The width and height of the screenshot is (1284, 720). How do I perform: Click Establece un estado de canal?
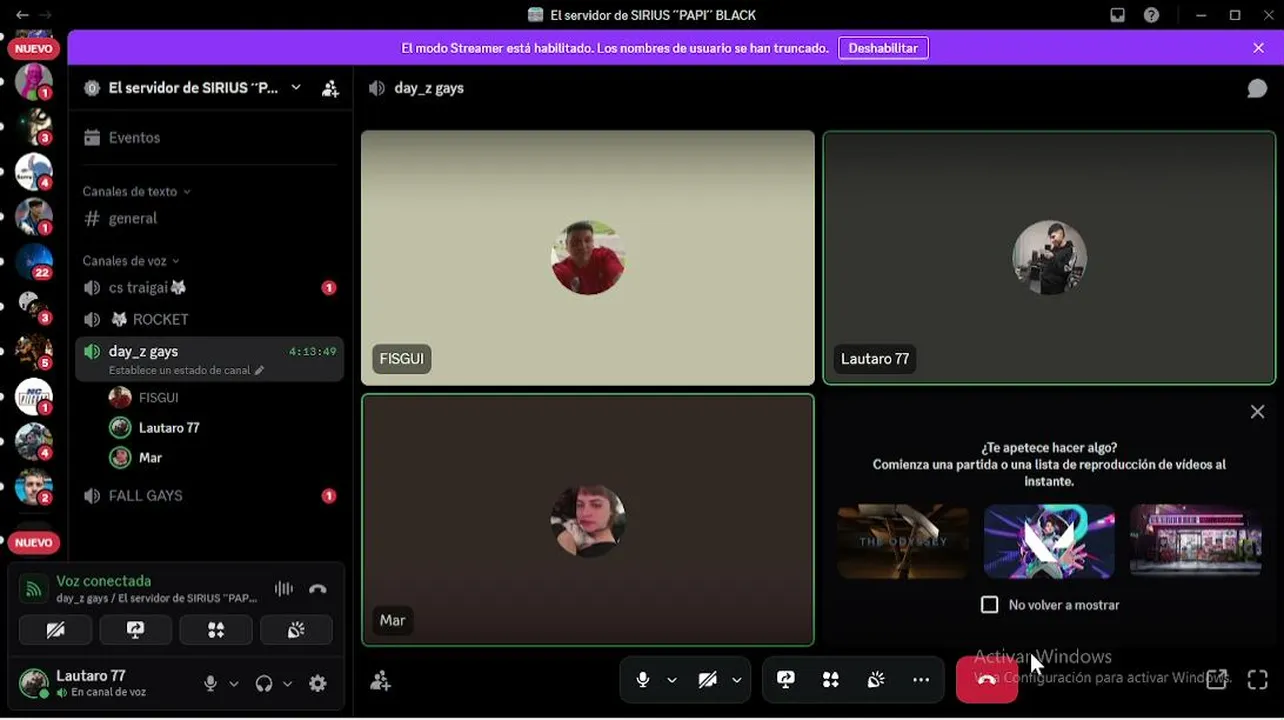[x=186, y=370]
